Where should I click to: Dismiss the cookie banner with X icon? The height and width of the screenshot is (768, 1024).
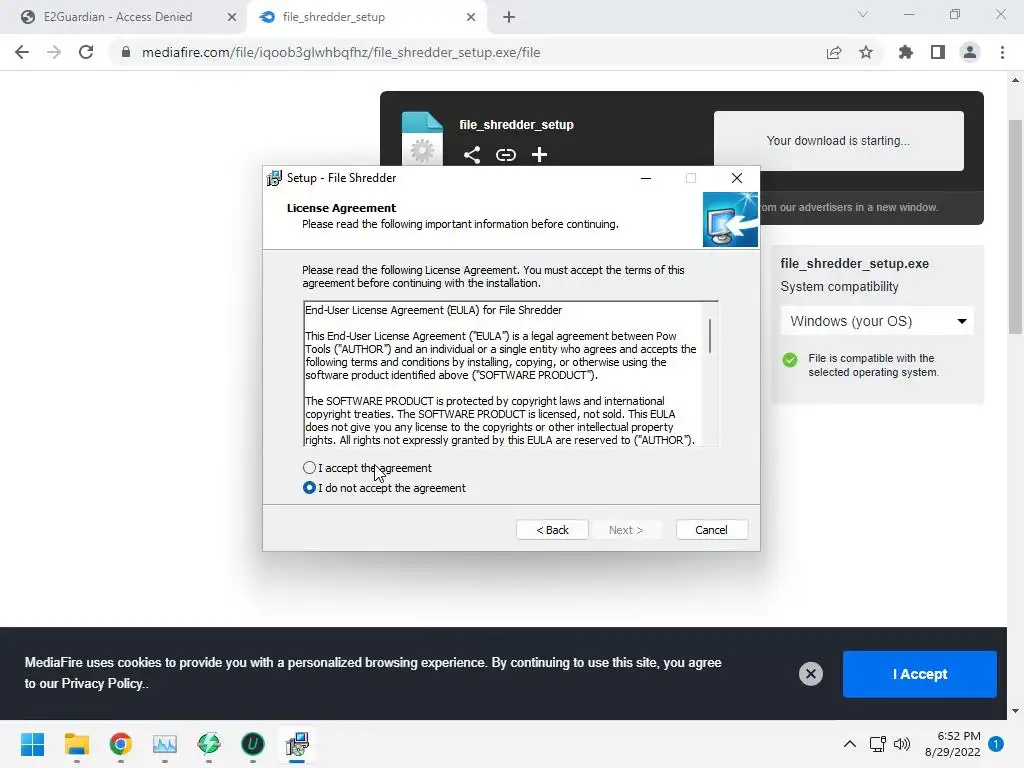[810, 674]
